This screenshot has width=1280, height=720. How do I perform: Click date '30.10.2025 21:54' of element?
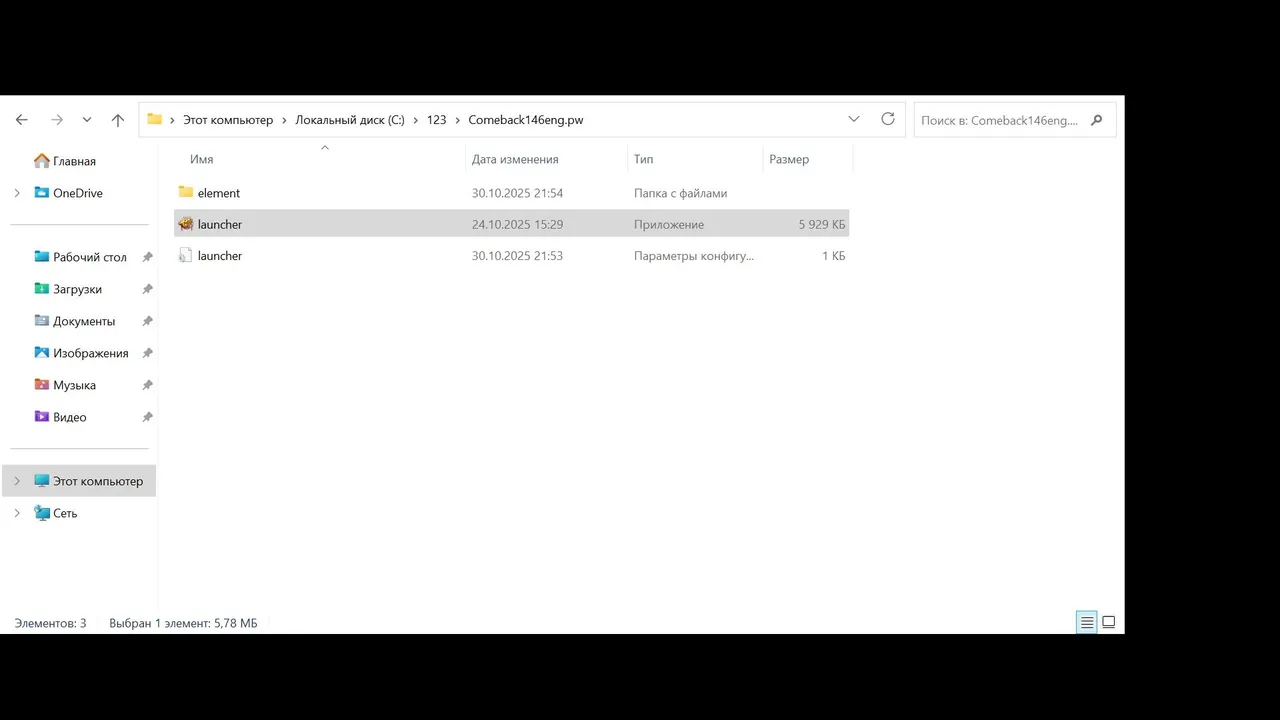(517, 193)
